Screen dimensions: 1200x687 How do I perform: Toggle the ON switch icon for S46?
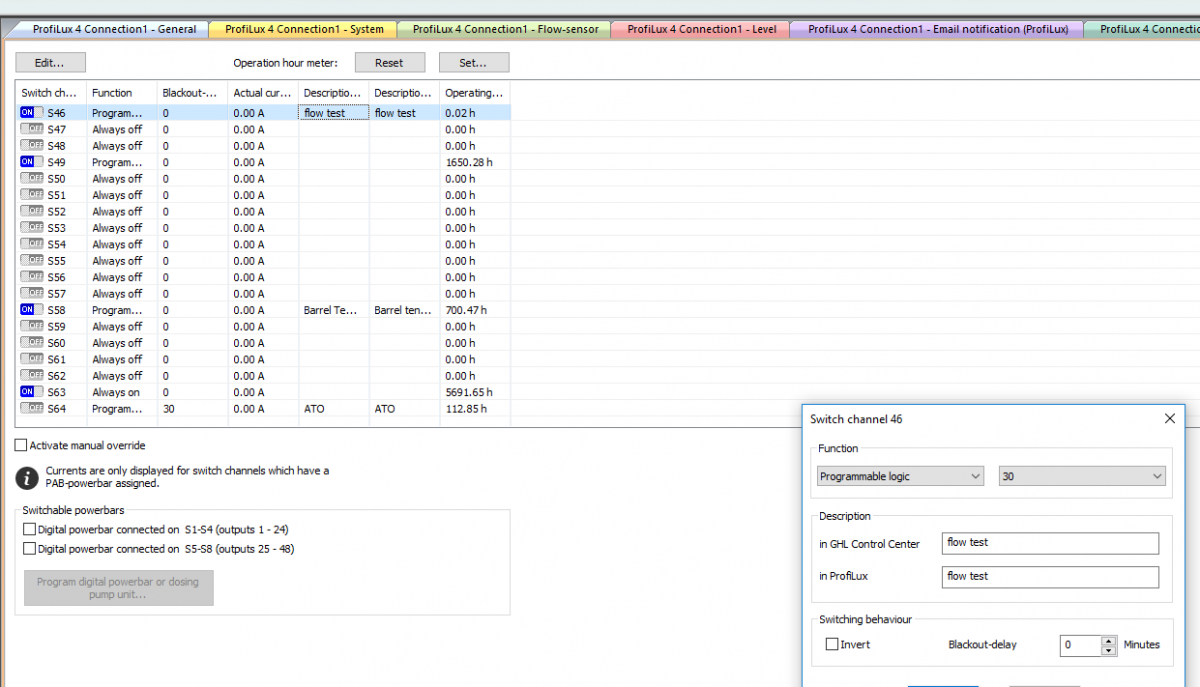point(32,113)
